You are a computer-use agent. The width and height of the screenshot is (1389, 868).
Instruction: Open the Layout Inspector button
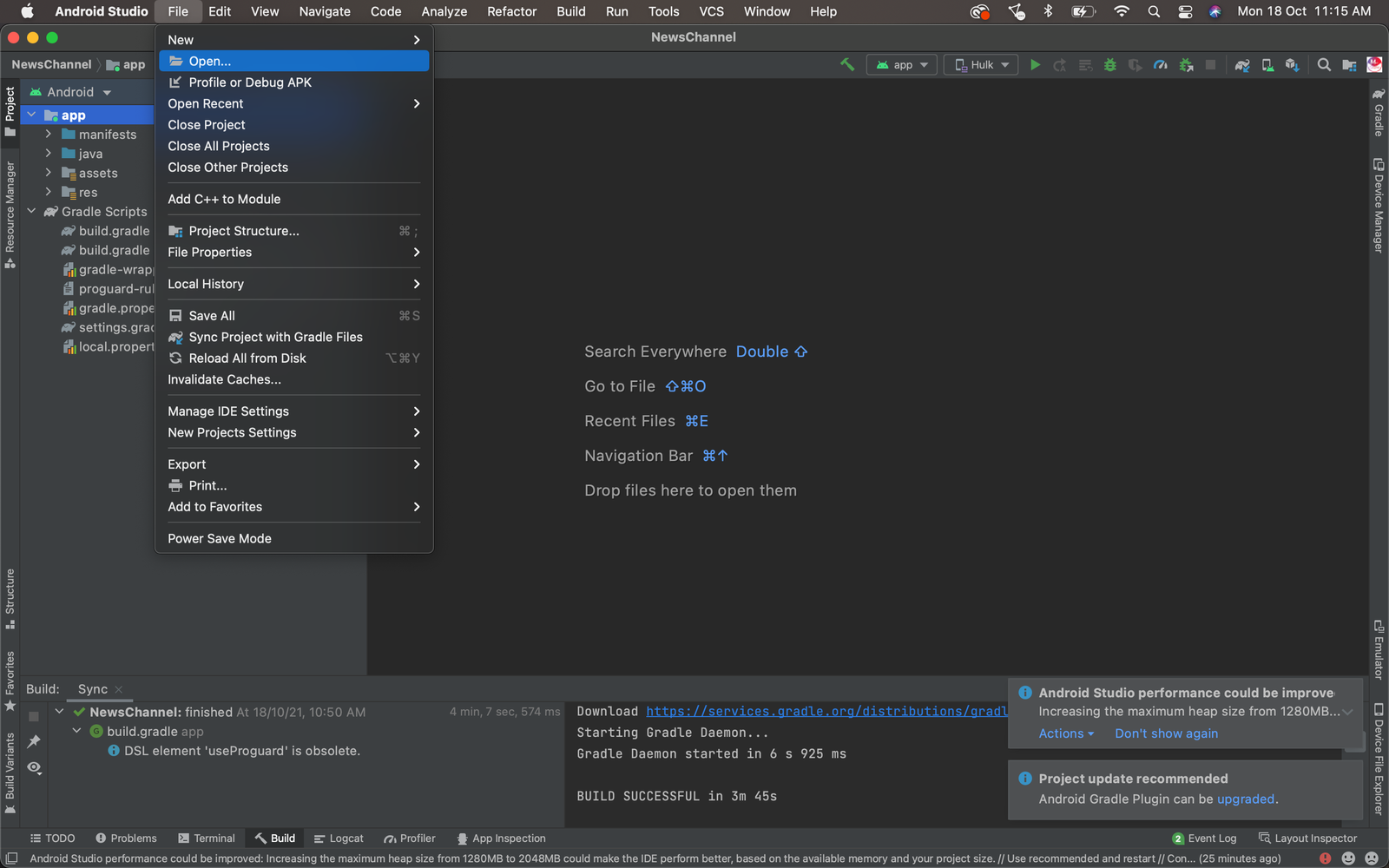(x=1307, y=838)
